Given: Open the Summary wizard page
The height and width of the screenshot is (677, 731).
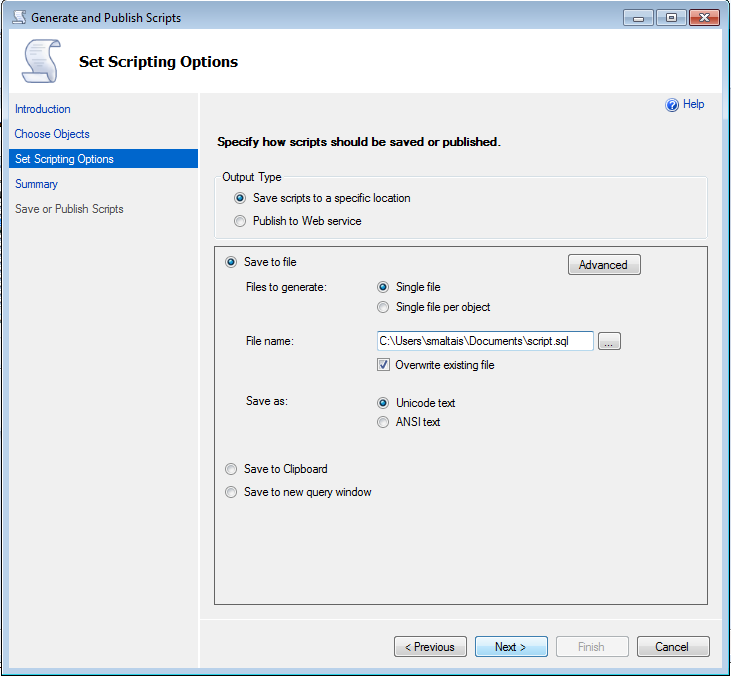Looking at the screenshot, I should click(37, 184).
